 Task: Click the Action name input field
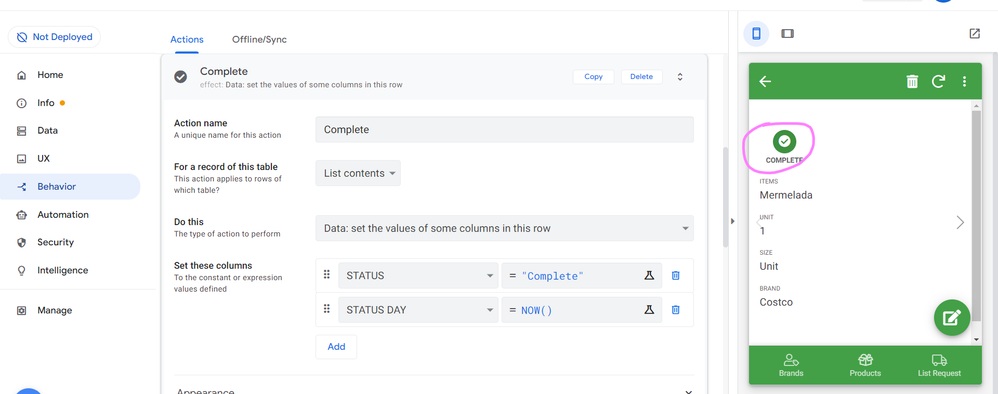tap(504, 129)
